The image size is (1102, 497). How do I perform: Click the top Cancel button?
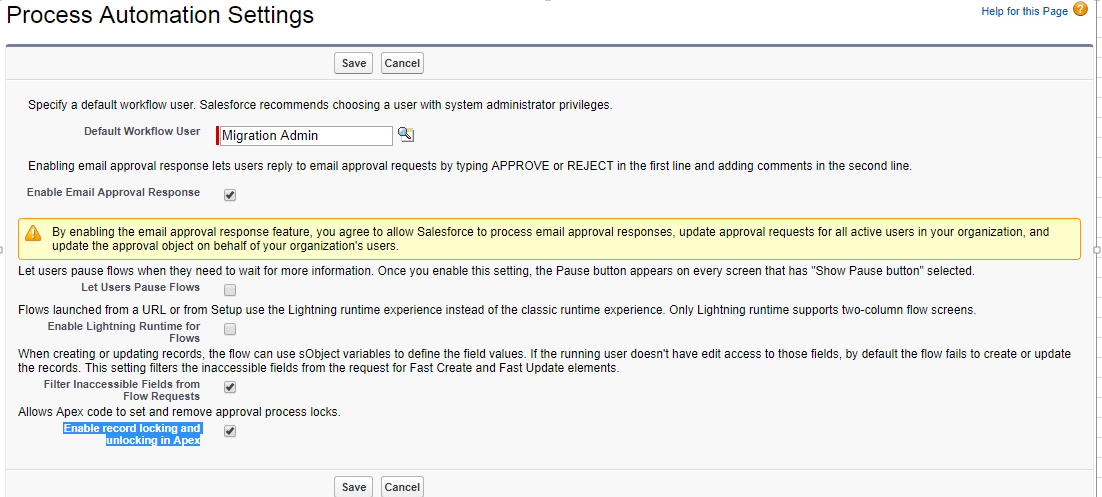coord(402,63)
